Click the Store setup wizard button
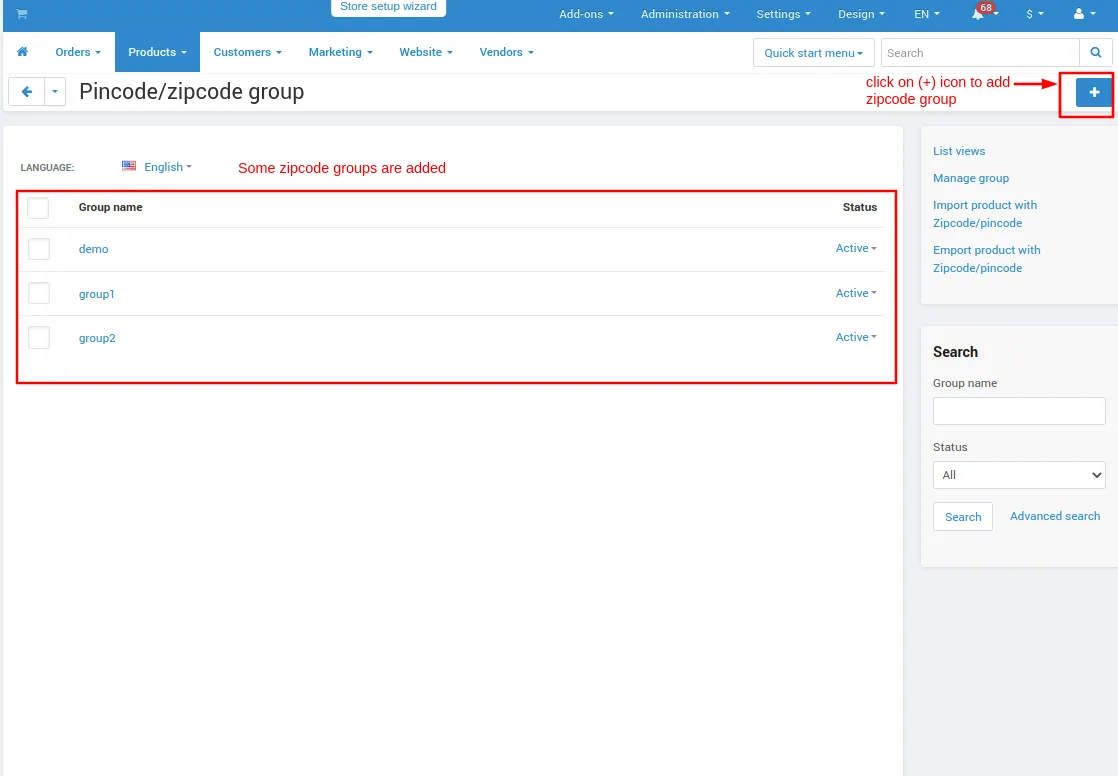1118x776 pixels. point(389,7)
